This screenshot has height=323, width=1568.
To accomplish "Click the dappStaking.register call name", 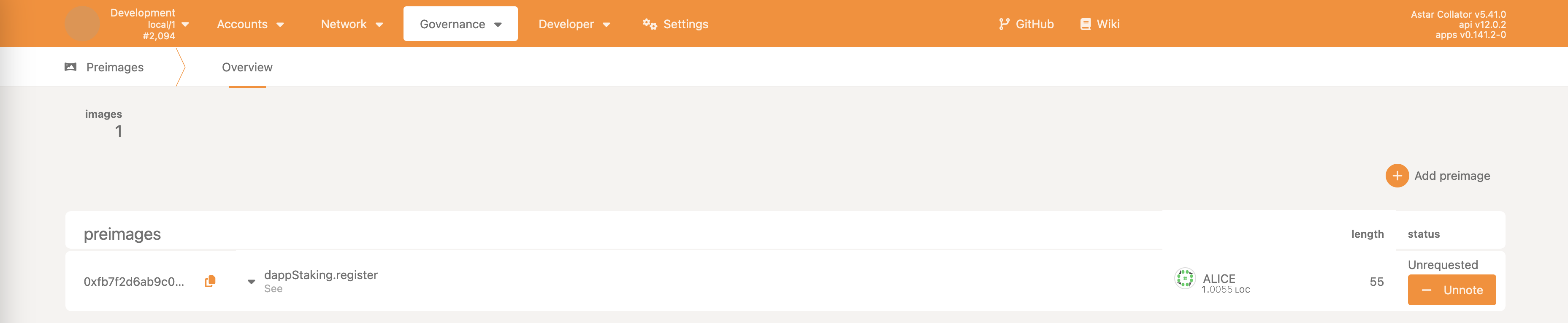I will [x=321, y=275].
